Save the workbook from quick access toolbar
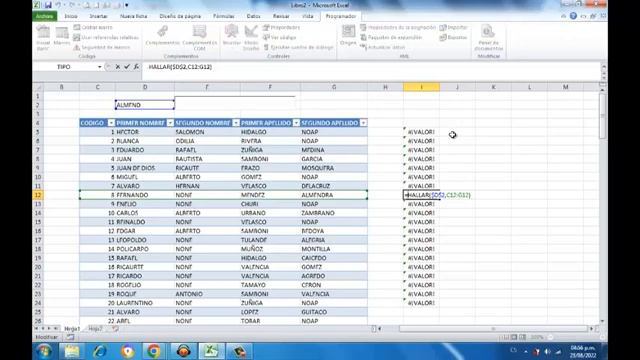 [x=48, y=5]
